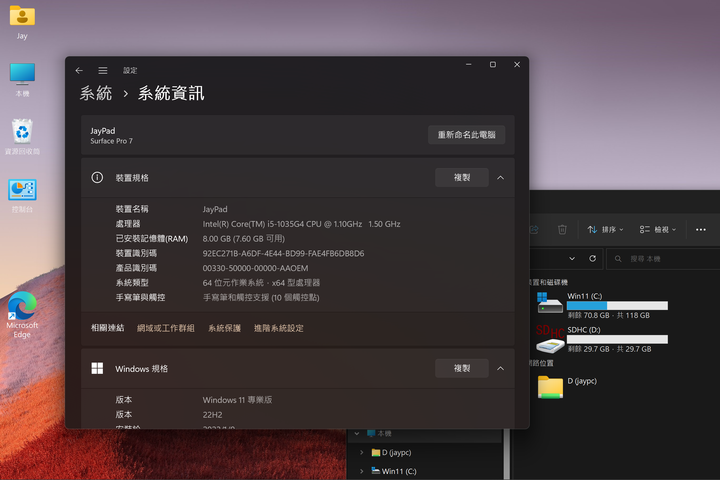Click the processor value Intel(R) Core(TM) i5-1035G4

(x=302, y=224)
